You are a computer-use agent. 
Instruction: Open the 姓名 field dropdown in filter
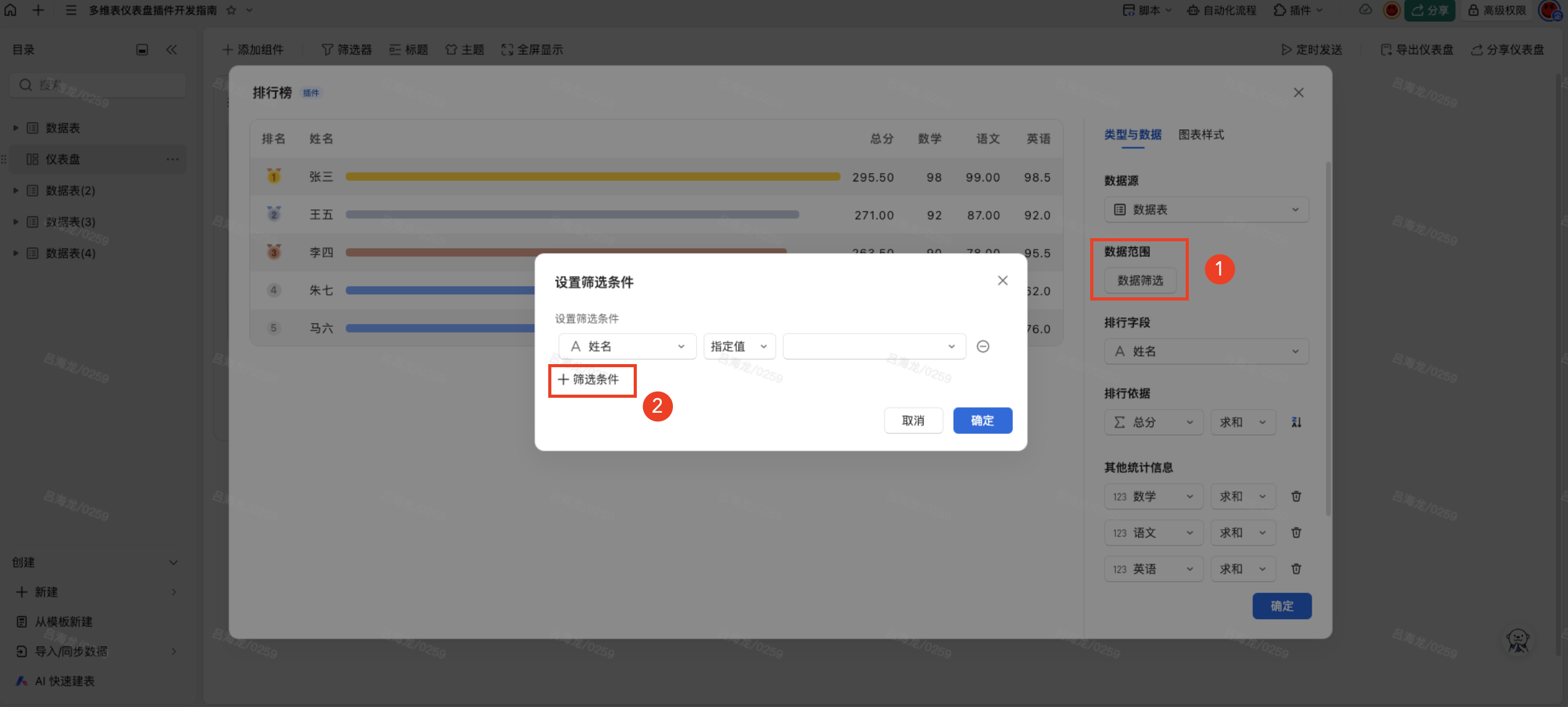627,347
